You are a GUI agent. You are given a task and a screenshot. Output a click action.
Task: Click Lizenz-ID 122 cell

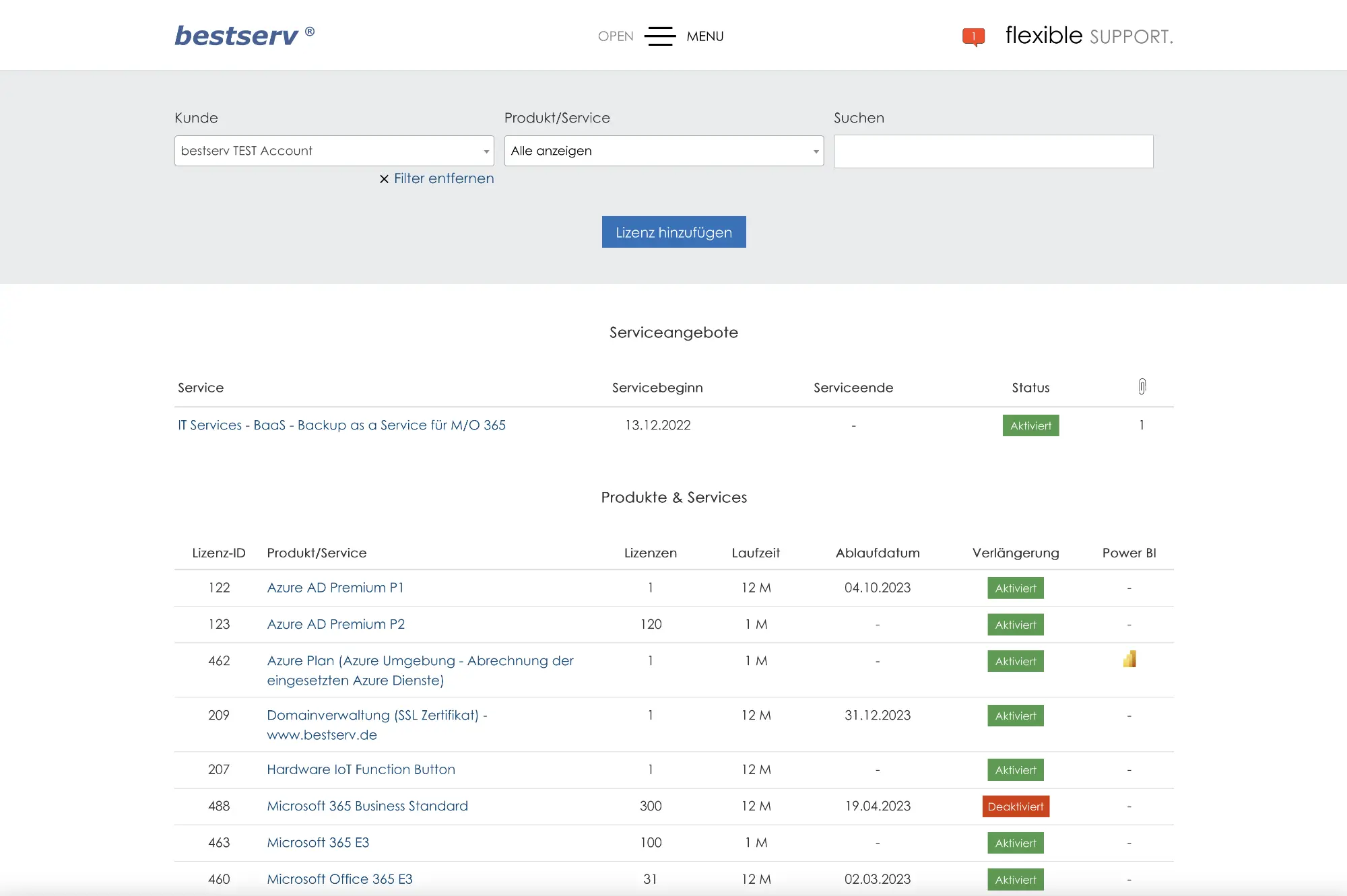(x=219, y=588)
